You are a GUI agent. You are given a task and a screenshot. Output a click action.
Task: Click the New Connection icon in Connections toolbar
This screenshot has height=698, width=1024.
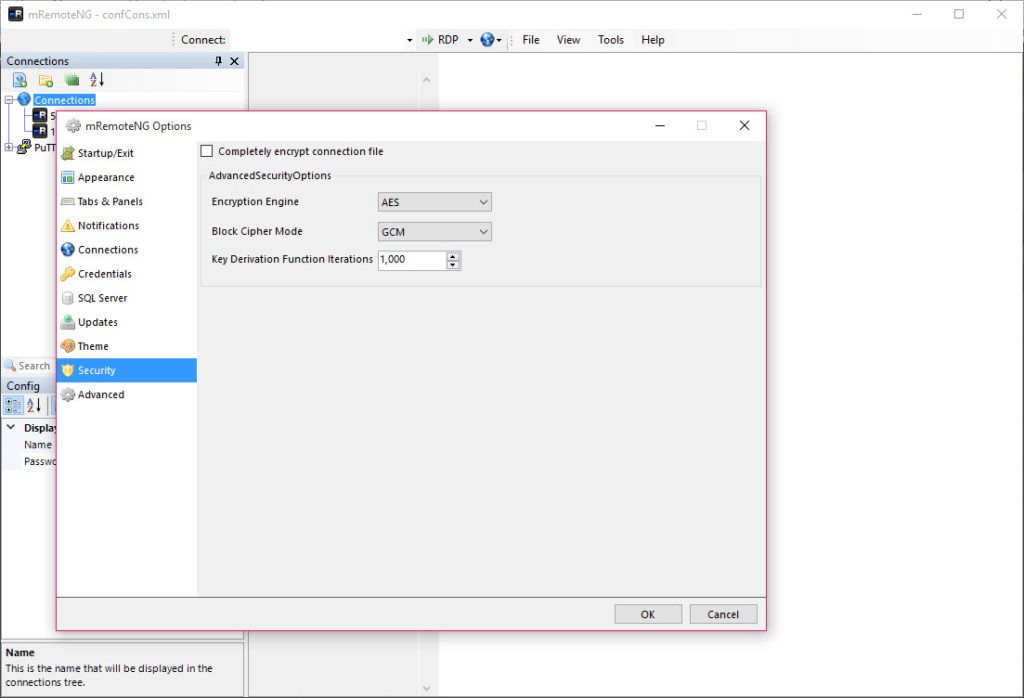20,80
